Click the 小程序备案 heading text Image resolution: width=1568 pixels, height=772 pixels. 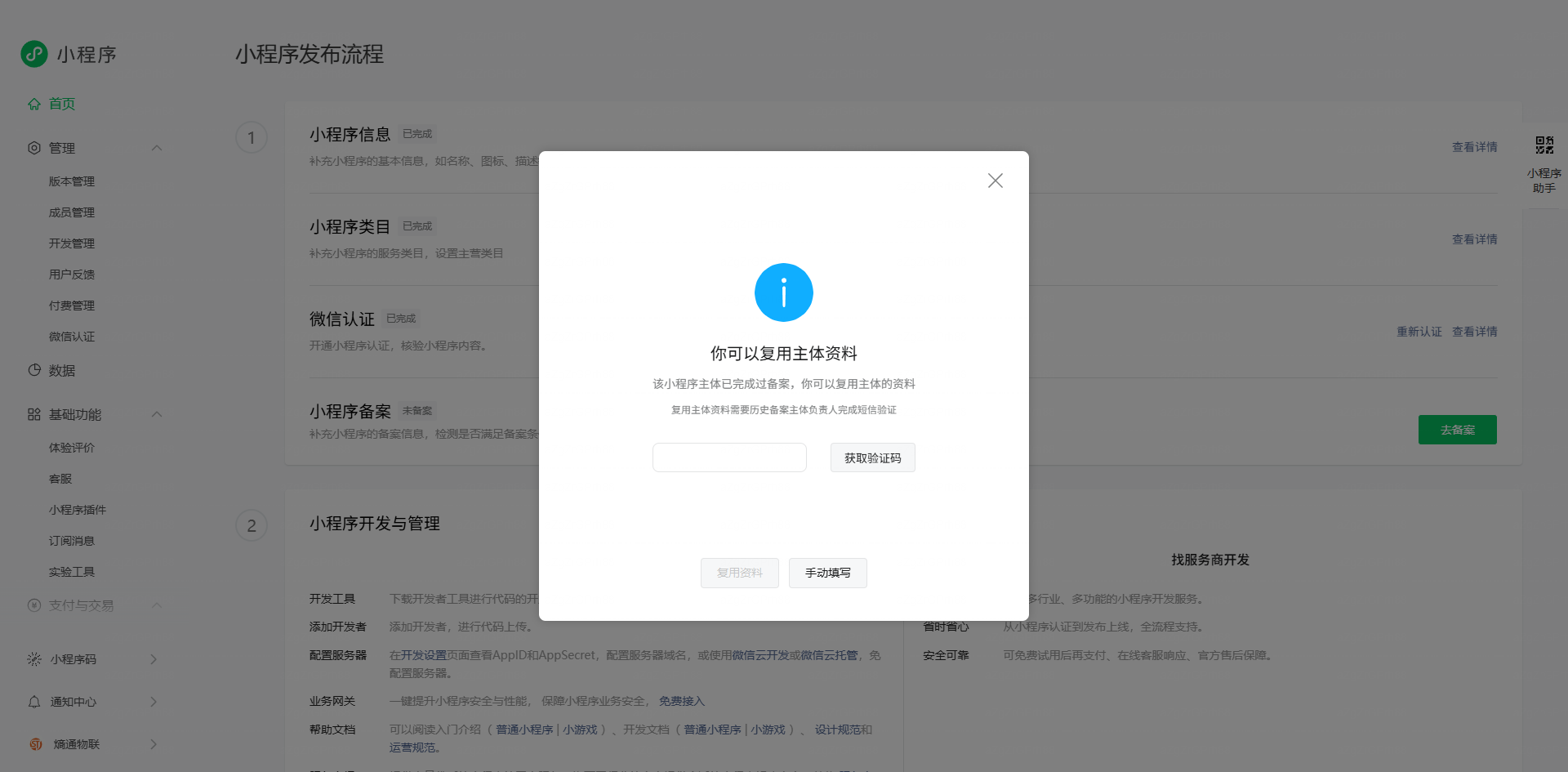click(350, 411)
